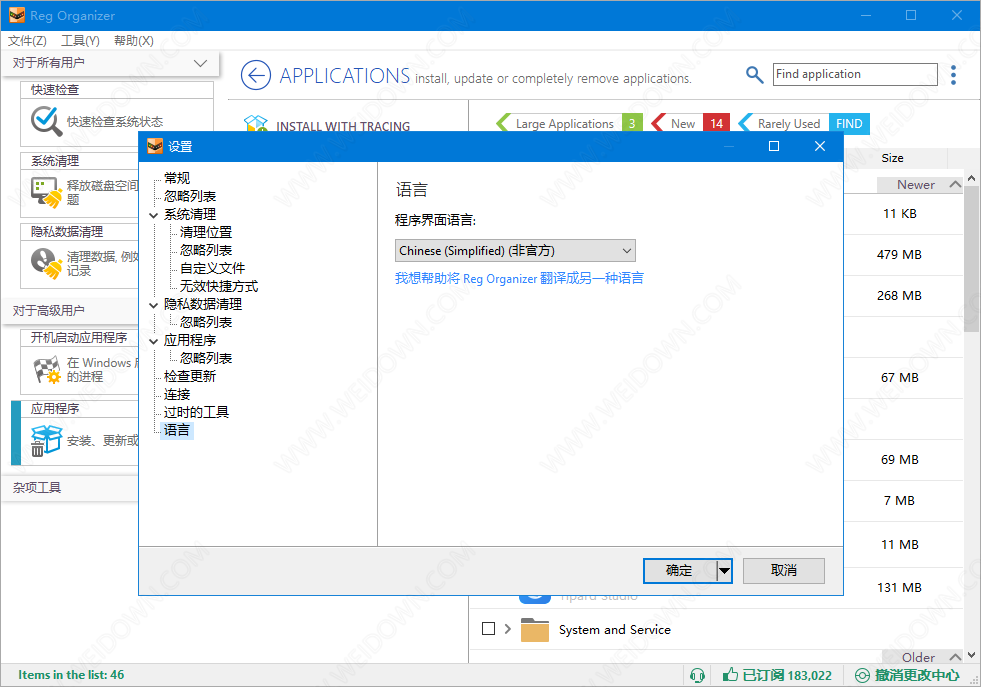Click the disk cleanup broom icon
Image resolution: width=981 pixels, height=687 pixels.
46,193
